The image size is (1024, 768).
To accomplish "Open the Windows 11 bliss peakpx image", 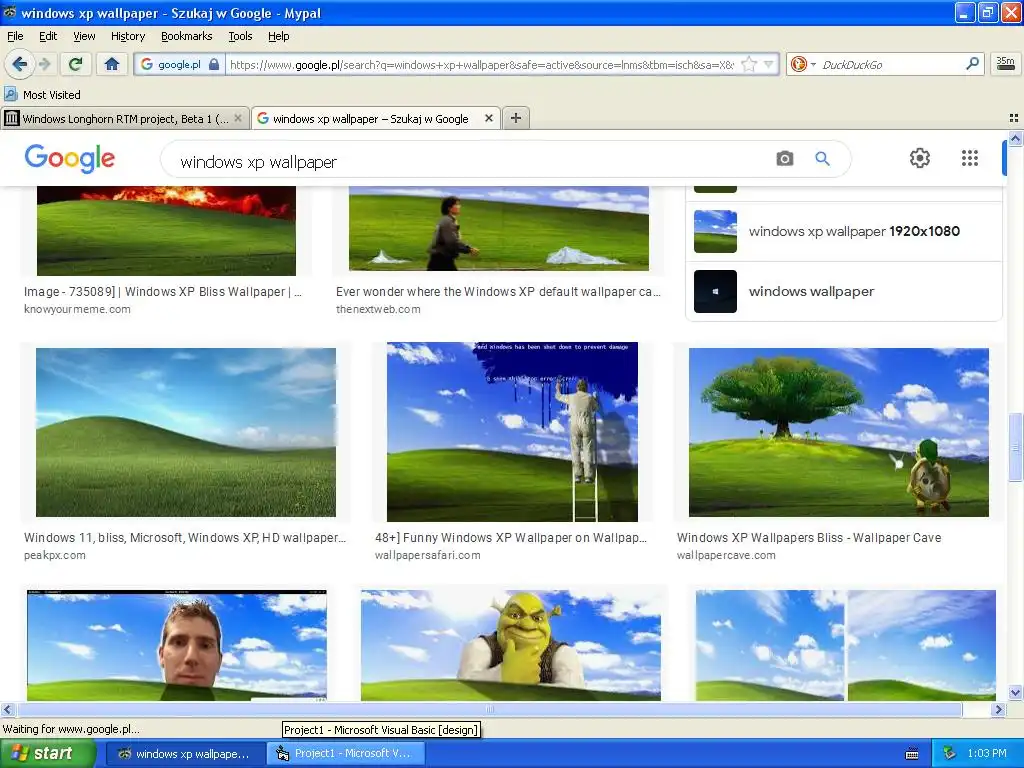I will pyautogui.click(x=186, y=432).
